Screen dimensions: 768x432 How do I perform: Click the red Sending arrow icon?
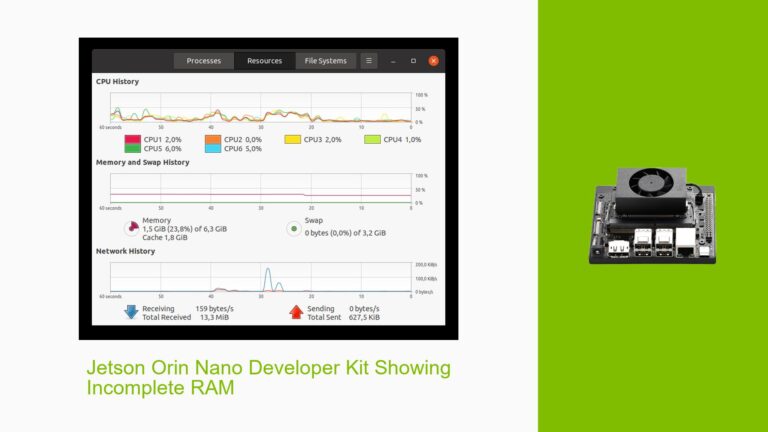(x=296, y=312)
